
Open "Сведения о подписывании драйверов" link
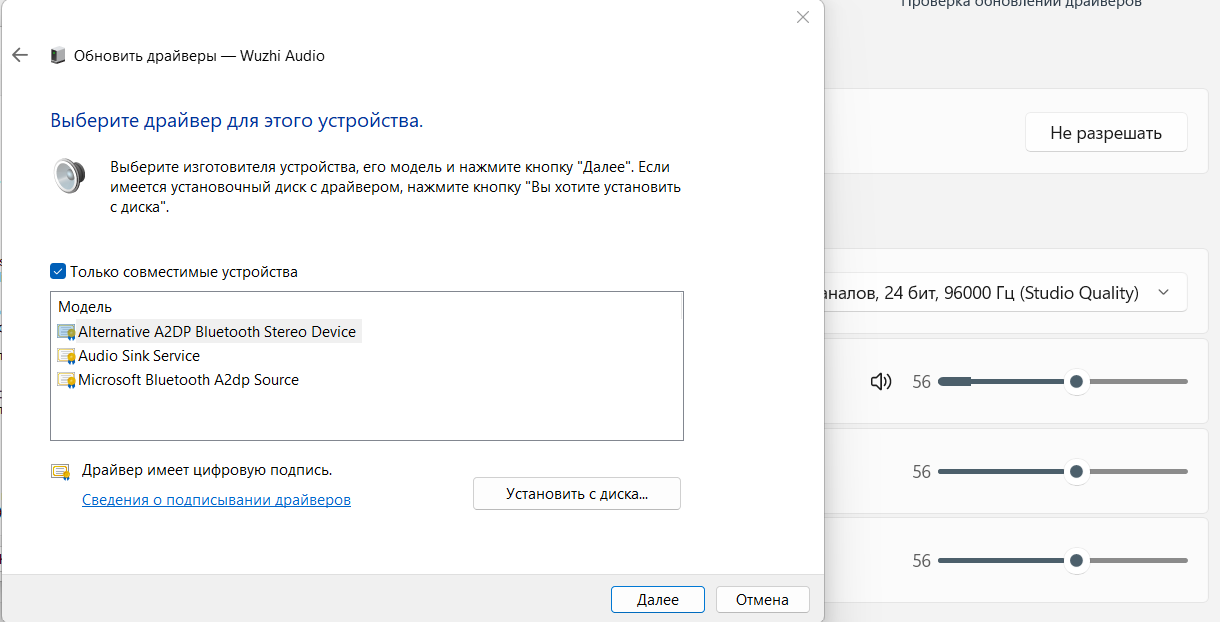[x=216, y=500]
